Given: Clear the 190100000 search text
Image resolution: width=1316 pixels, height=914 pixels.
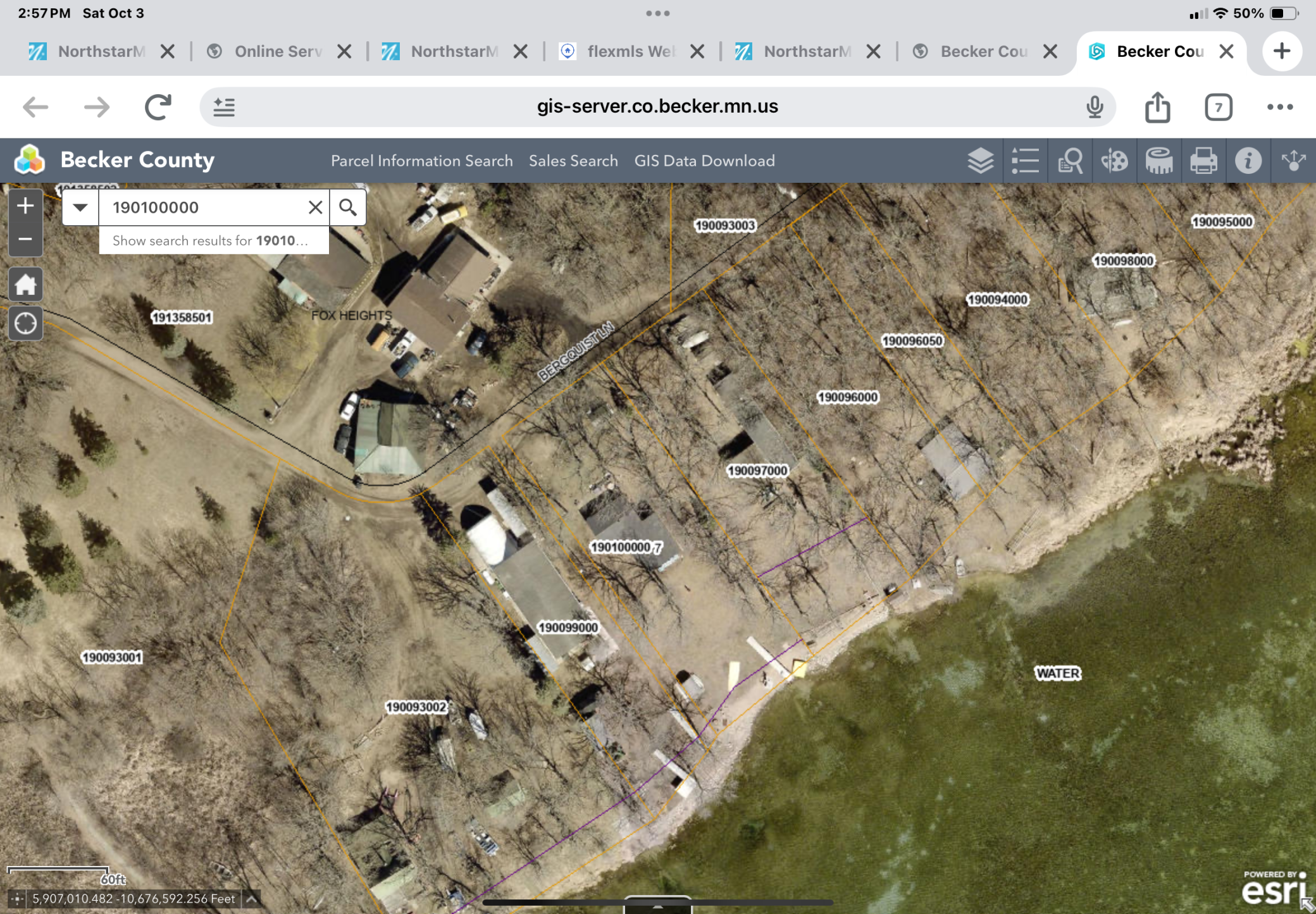Looking at the screenshot, I should pyautogui.click(x=315, y=207).
